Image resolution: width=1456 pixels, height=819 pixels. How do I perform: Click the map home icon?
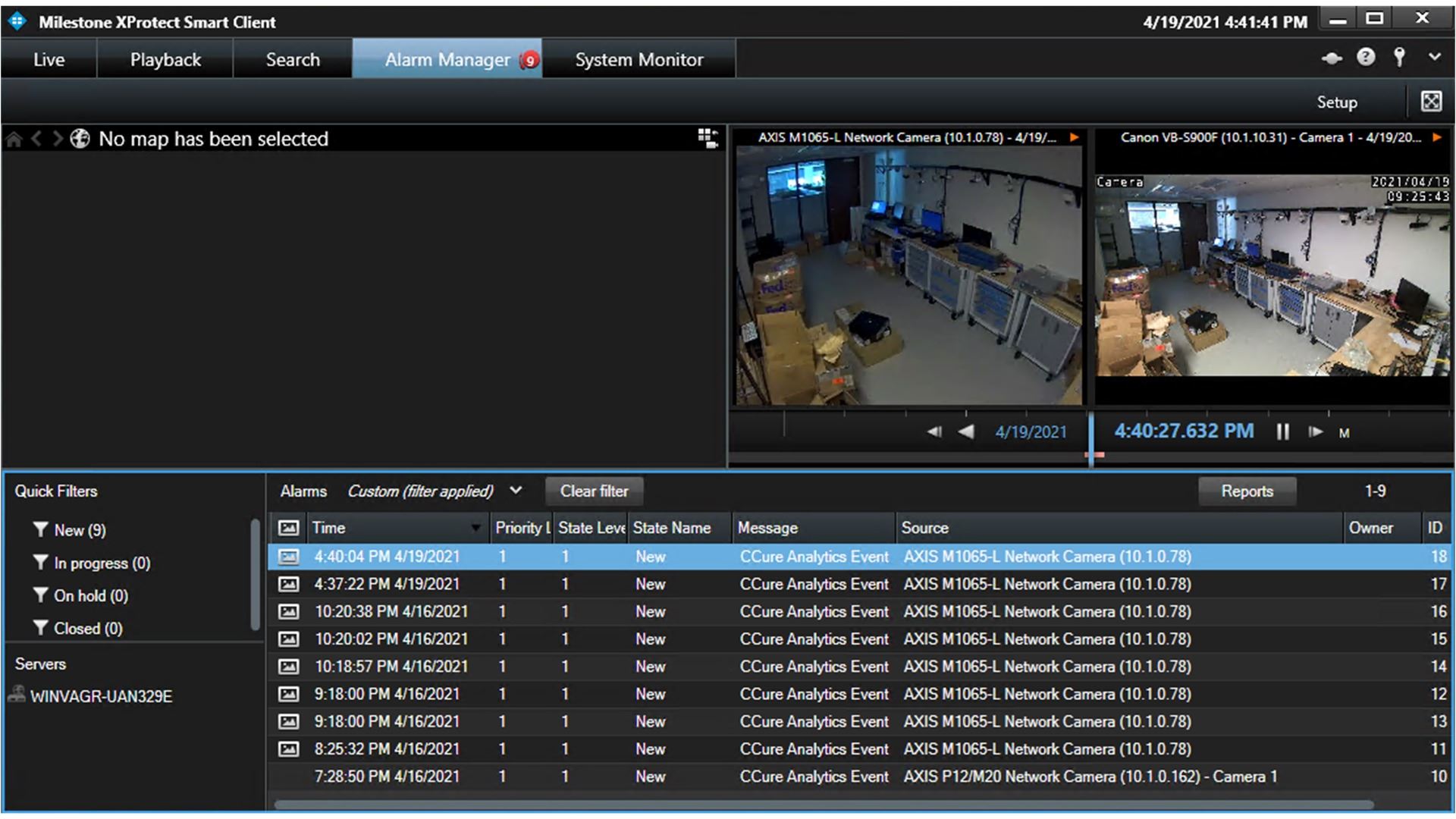coord(14,139)
